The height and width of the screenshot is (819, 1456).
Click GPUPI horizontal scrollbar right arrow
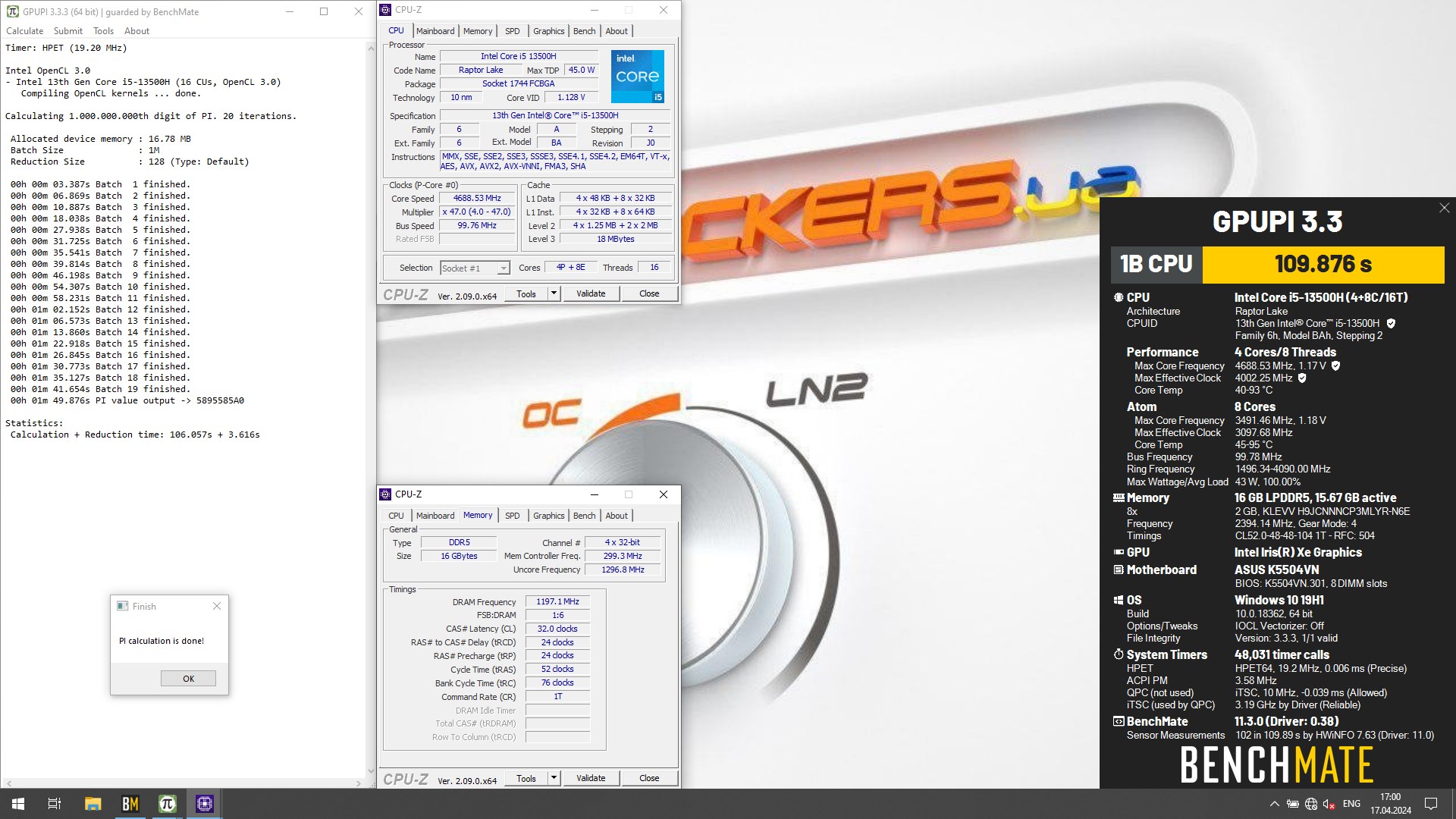click(359, 783)
